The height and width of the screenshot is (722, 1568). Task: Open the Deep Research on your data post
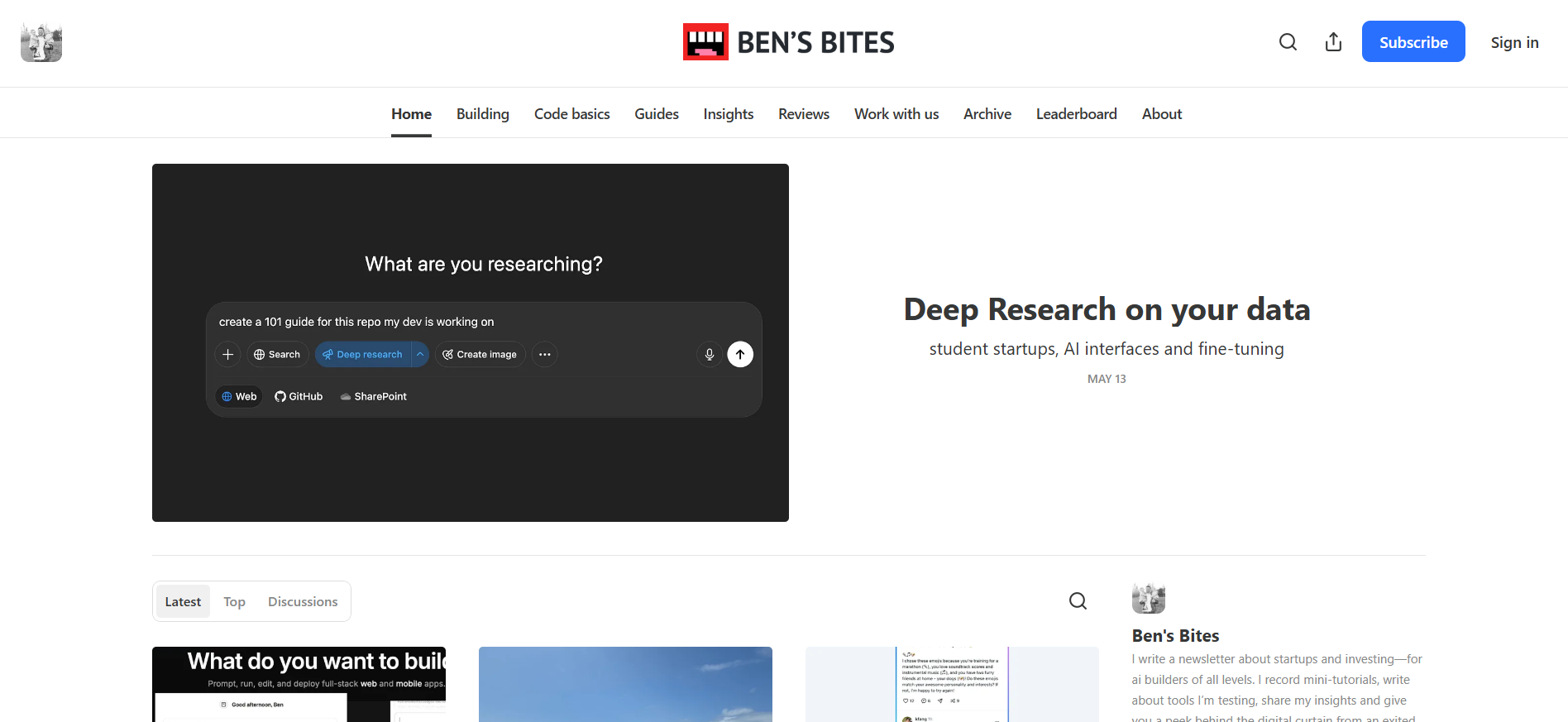pos(1107,309)
